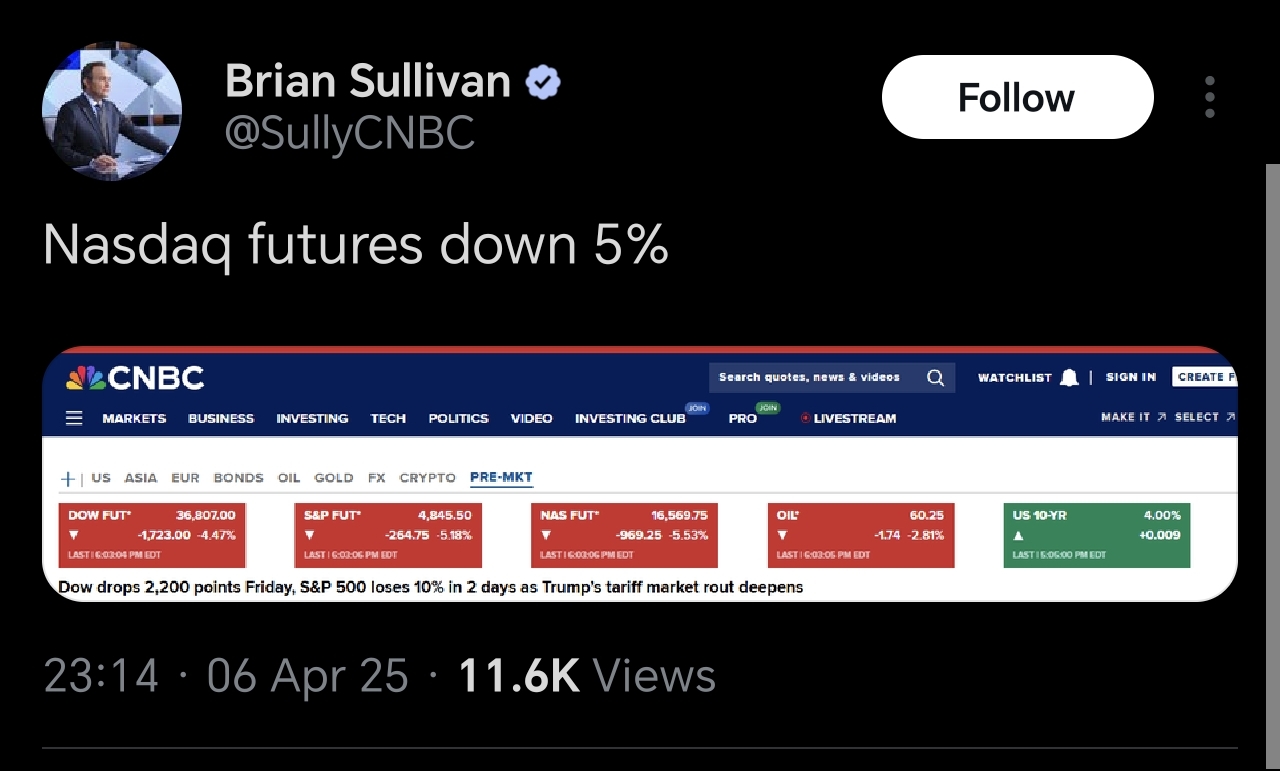1280x771 pixels.
Task: Follow Brian Sullivan
Action: 1017,97
